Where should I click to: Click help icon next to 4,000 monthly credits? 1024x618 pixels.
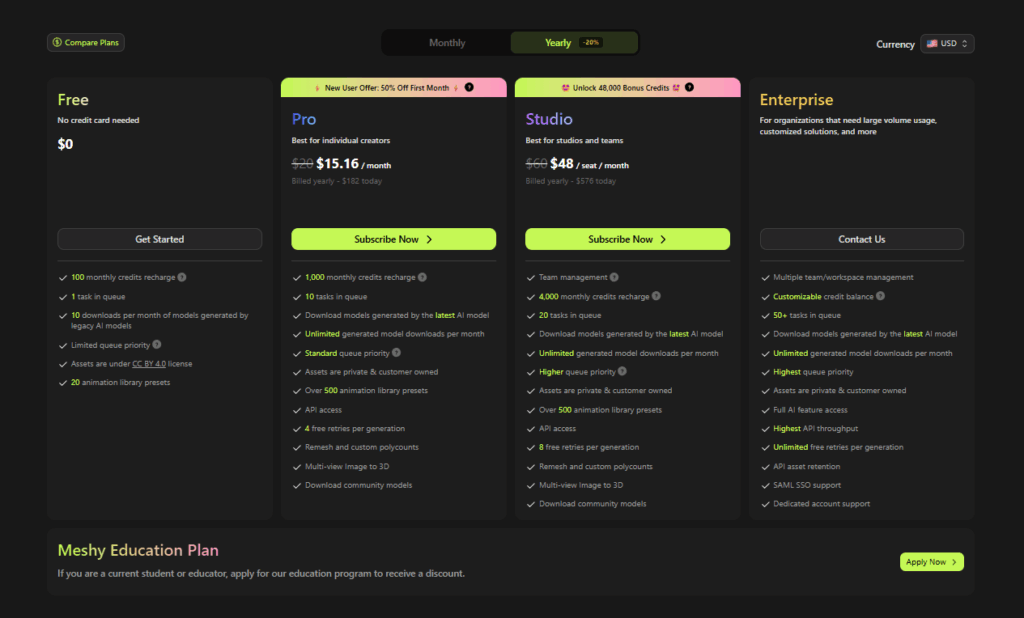click(657, 296)
